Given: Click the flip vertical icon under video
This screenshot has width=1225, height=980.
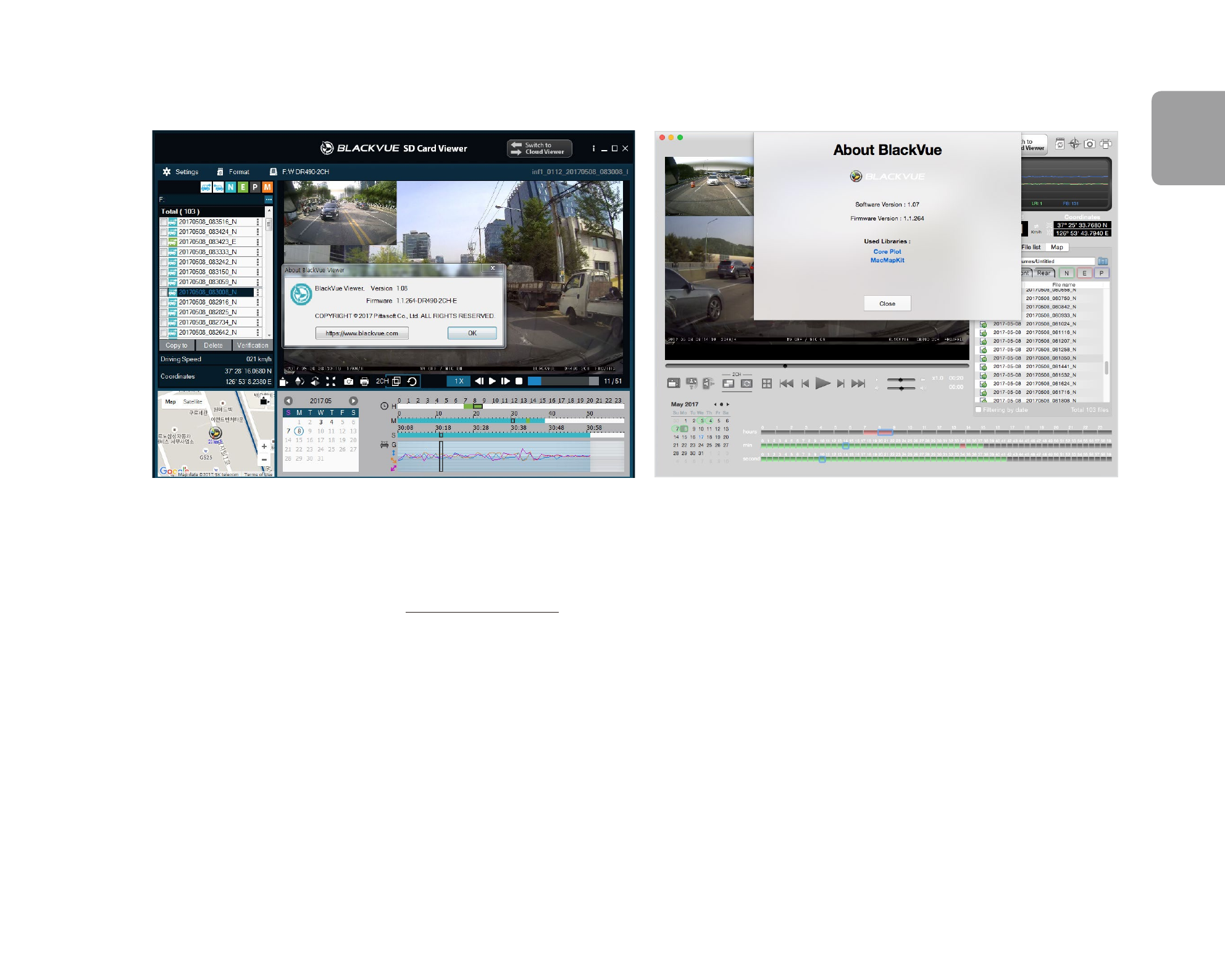Looking at the screenshot, I should point(299,382).
